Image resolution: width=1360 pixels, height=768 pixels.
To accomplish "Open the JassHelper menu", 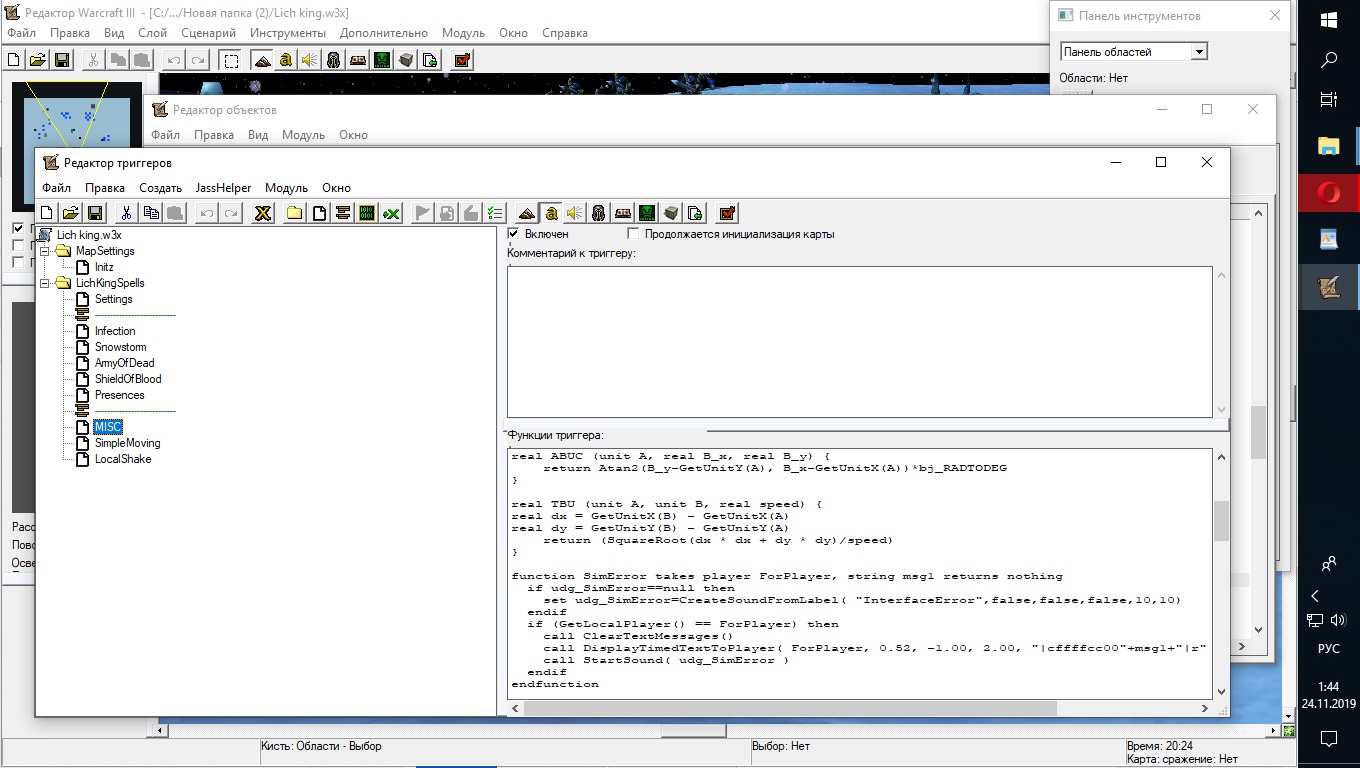I will point(223,188).
